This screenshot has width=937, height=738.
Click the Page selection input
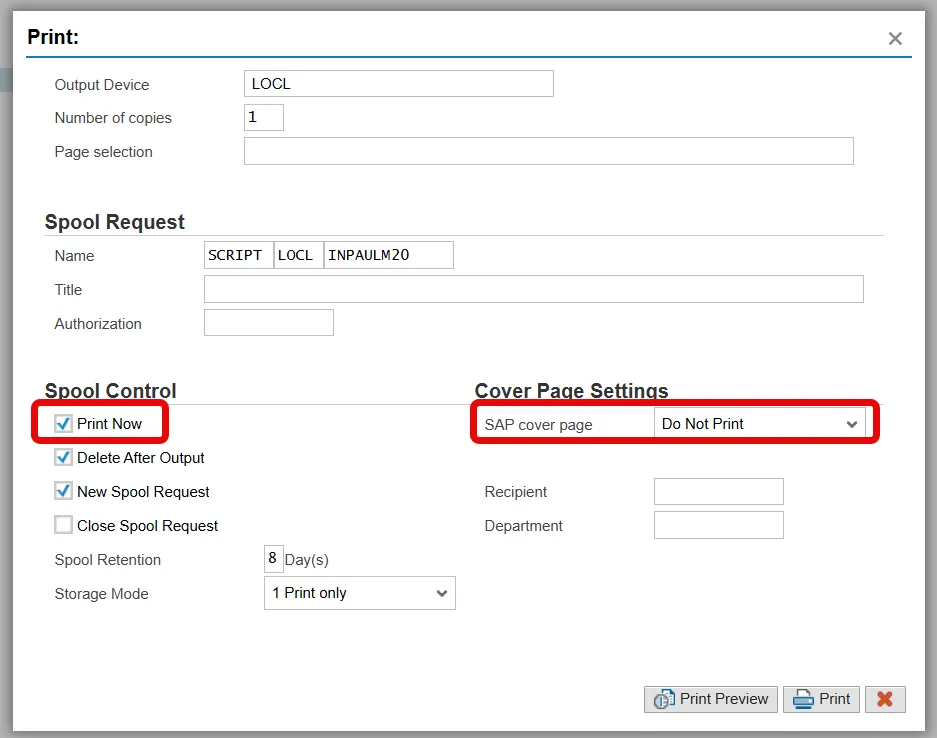(548, 152)
